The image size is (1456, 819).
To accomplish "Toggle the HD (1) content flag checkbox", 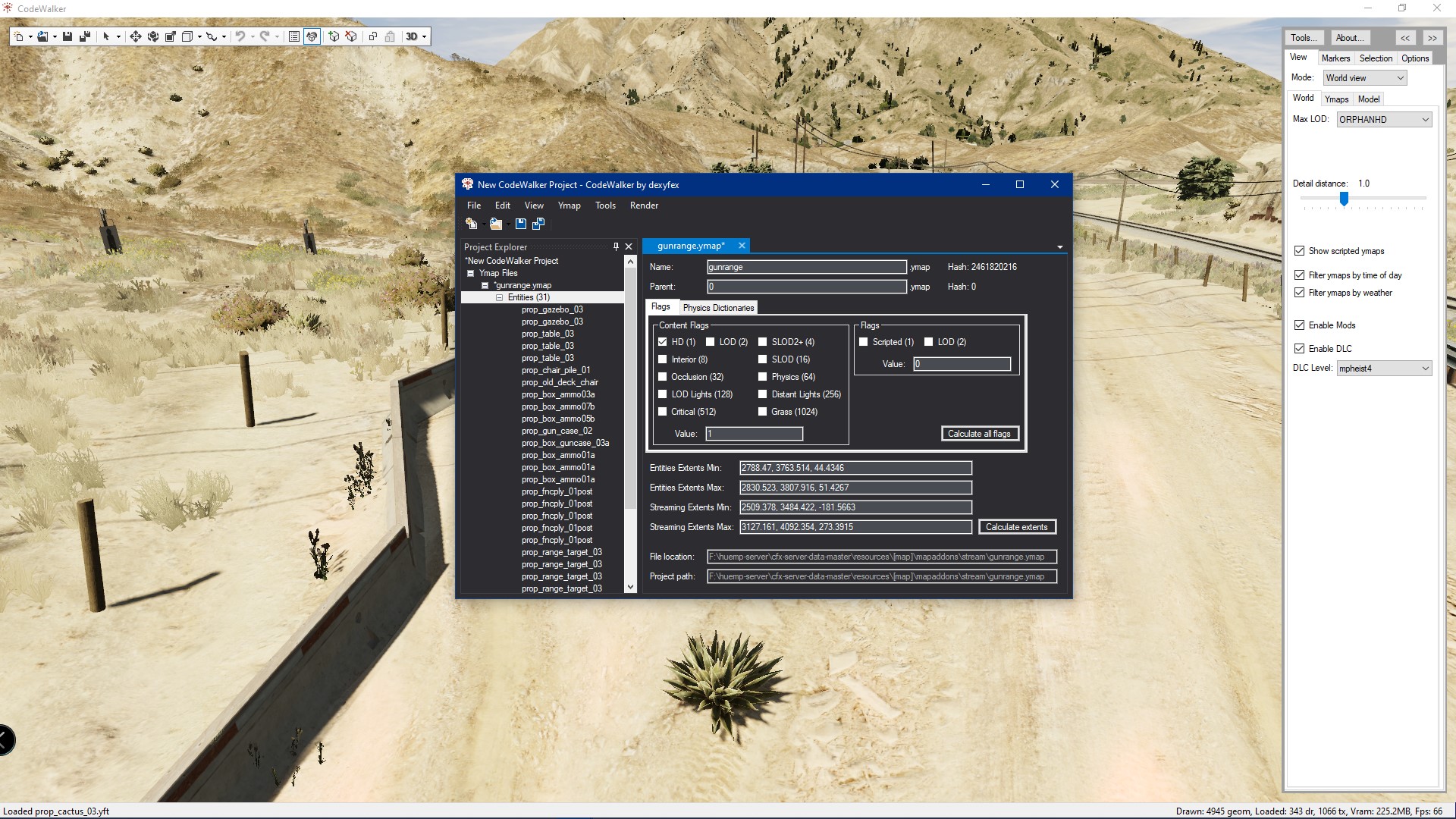I will (663, 342).
